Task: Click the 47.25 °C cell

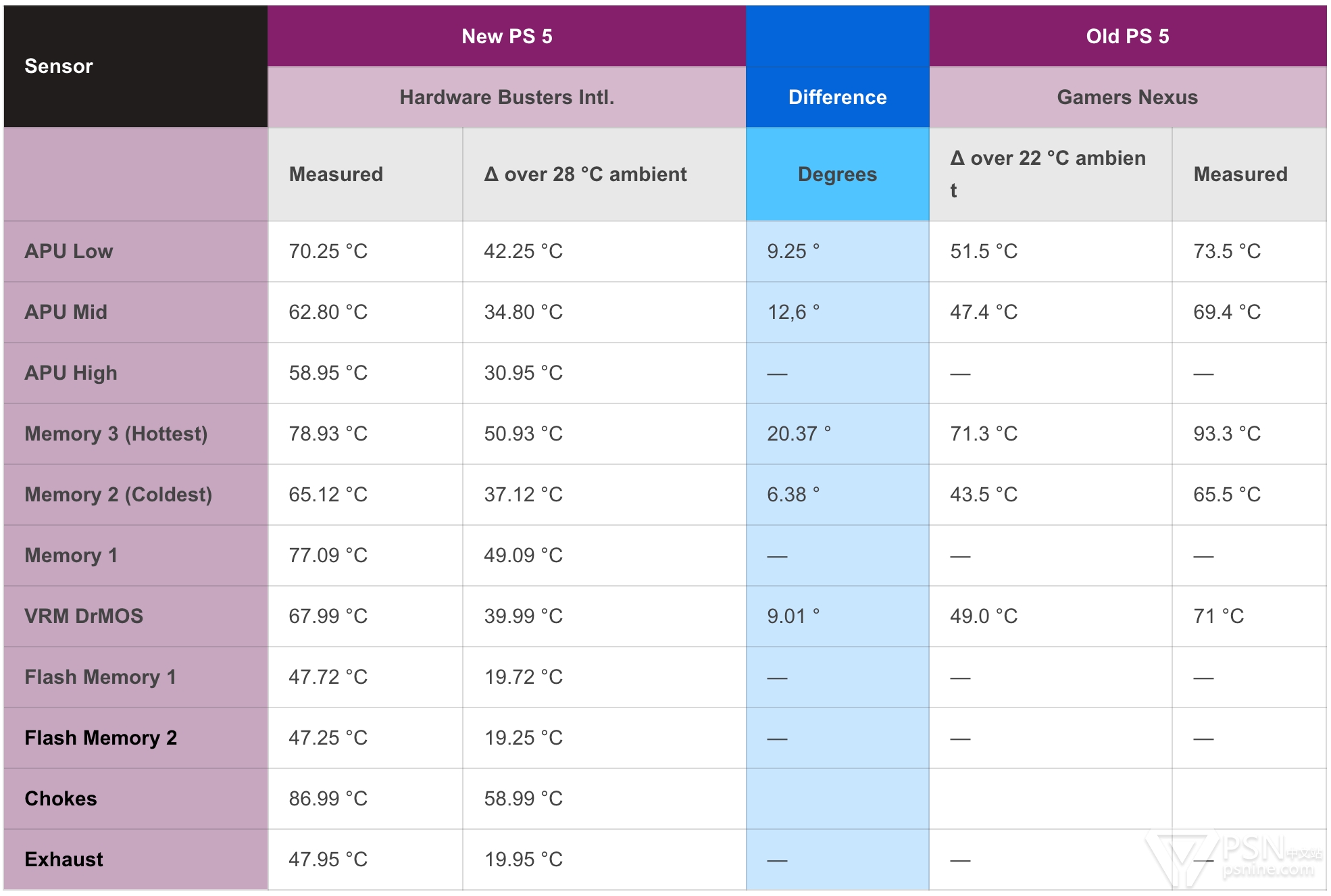Action: point(366,738)
